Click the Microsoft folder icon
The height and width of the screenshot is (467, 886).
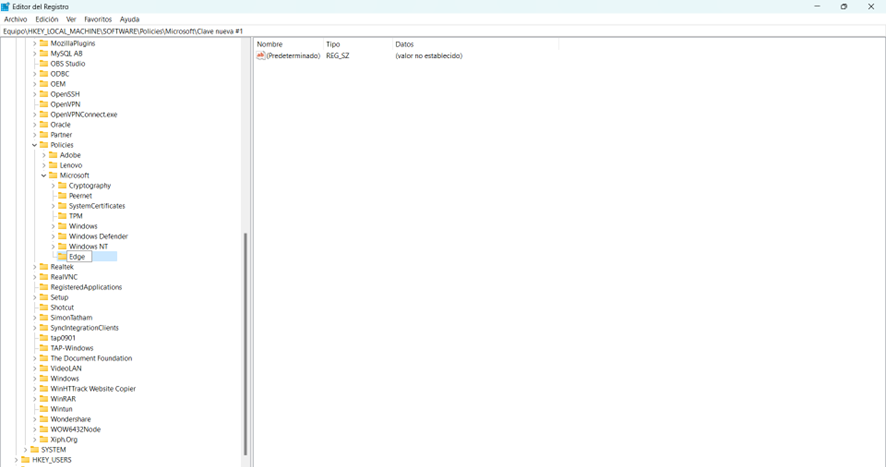53,175
